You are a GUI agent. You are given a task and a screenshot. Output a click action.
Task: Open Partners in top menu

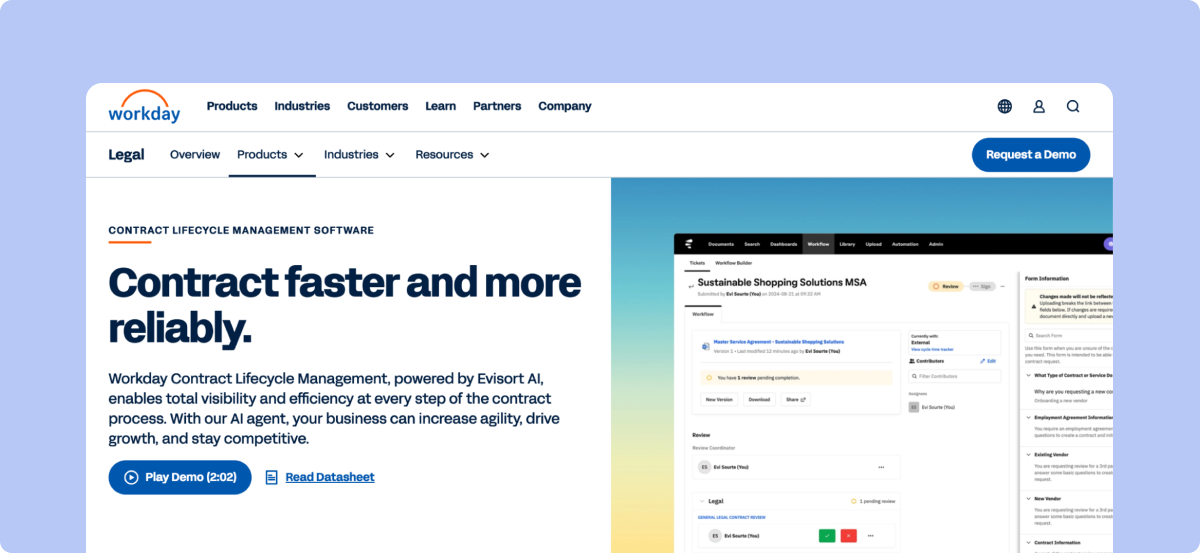point(497,106)
